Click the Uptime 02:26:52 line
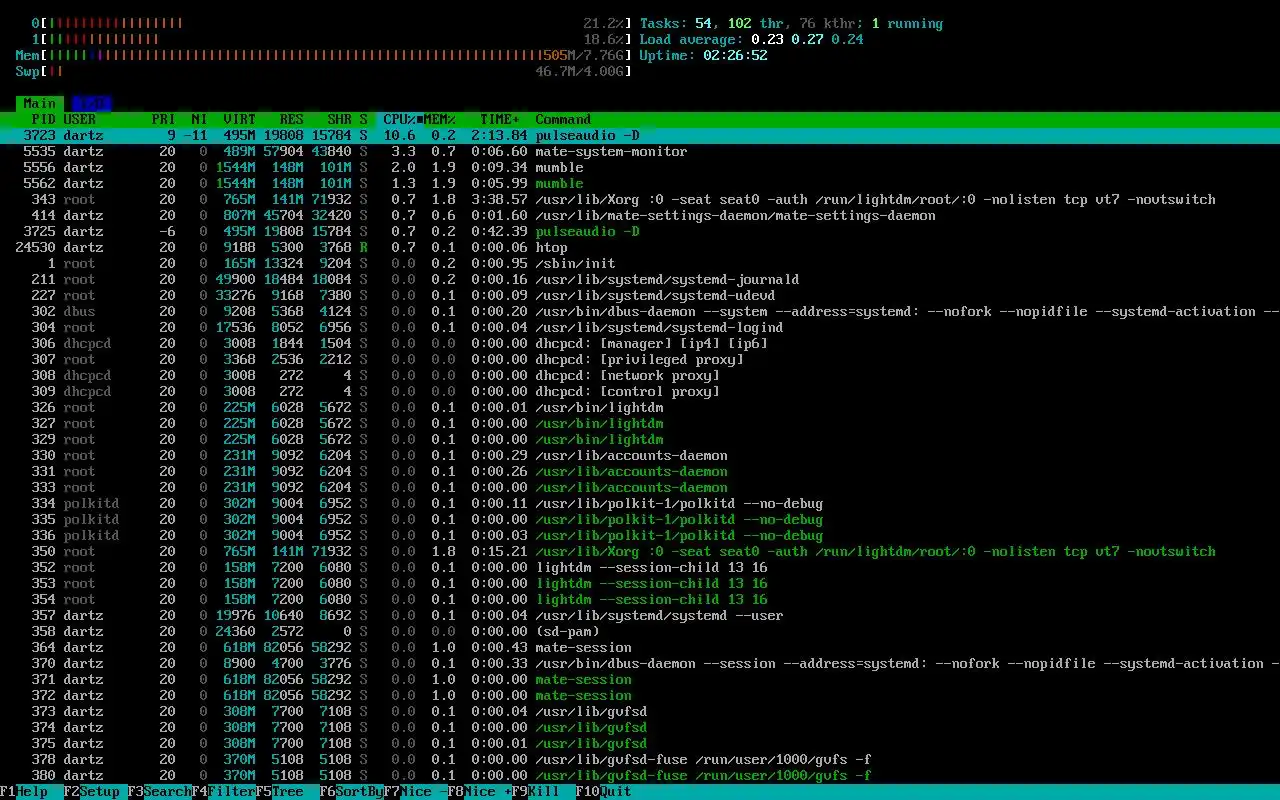The height and width of the screenshot is (800, 1280). point(703,55)
